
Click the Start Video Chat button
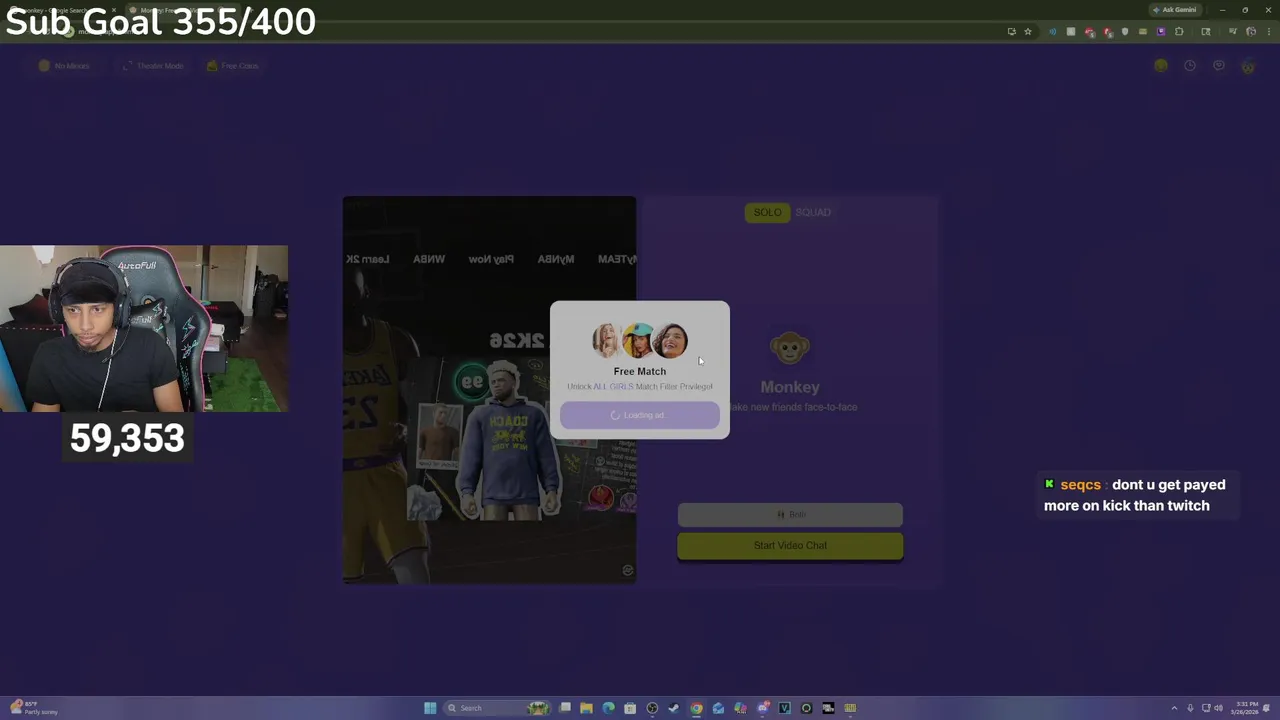pos(790,545)
